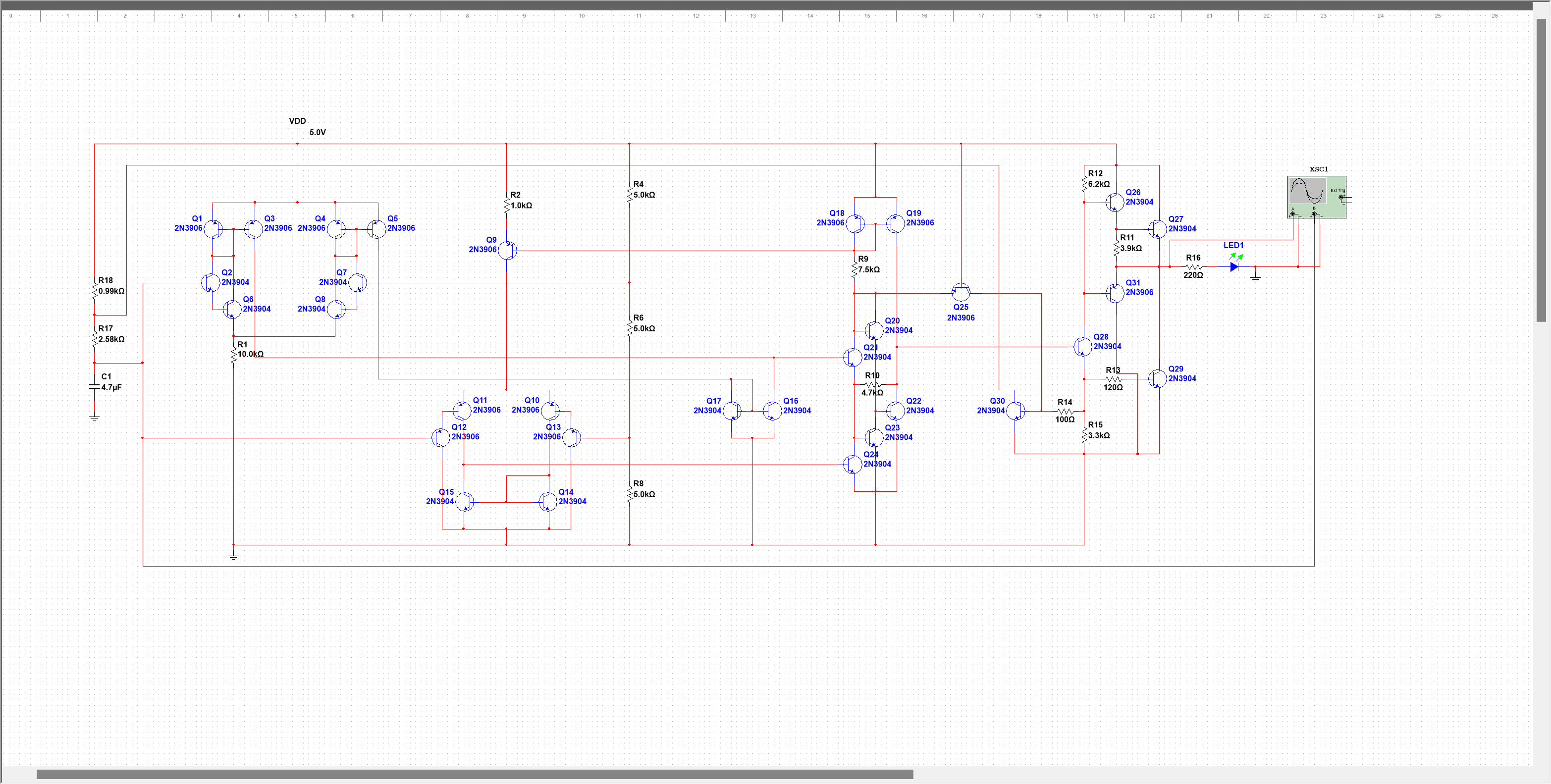Select resistor R1 10.0kΩ
1551x784 pixels.
[x=234, y=355]
